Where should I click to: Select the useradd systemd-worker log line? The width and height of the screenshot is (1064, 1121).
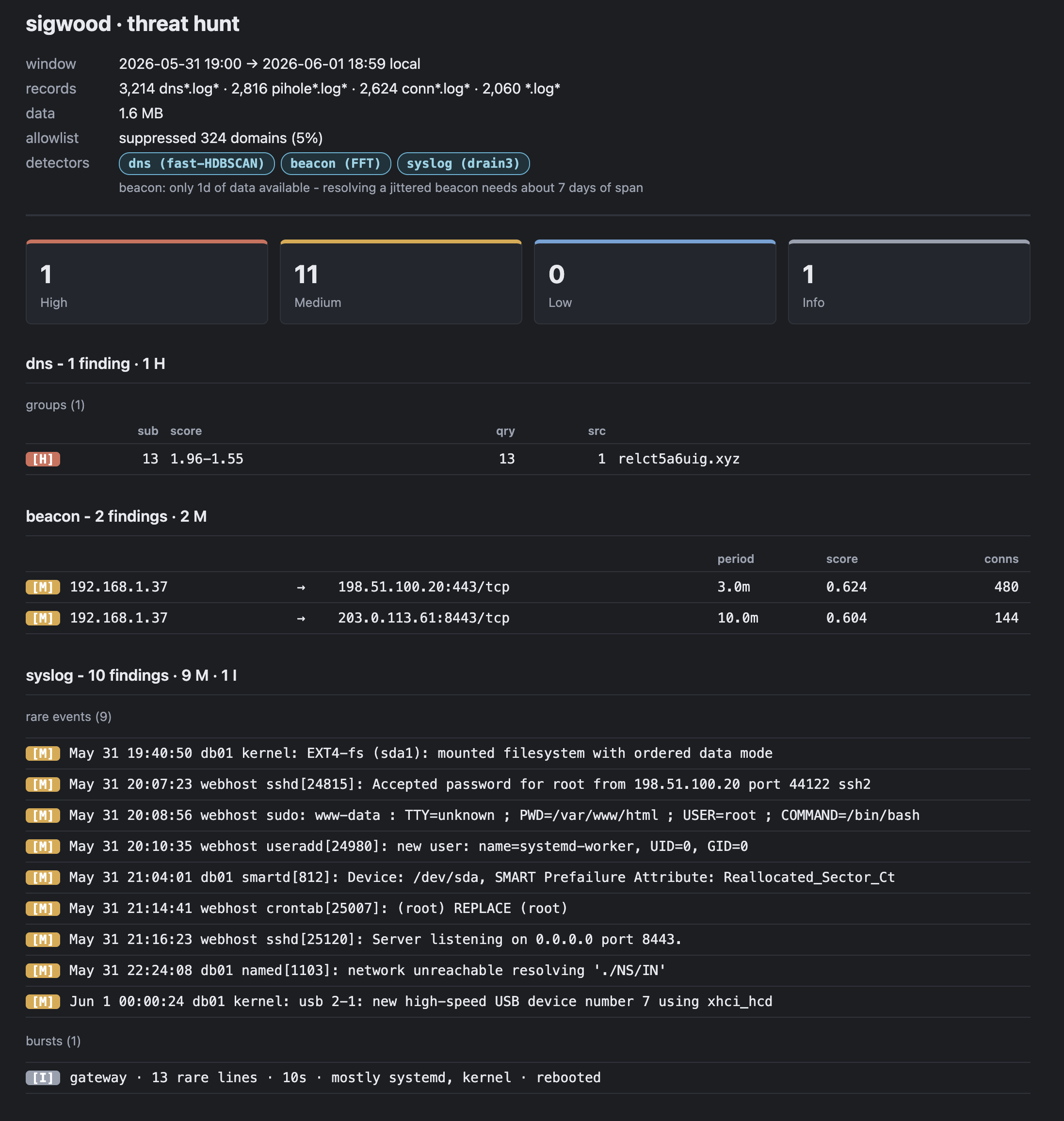408,847
